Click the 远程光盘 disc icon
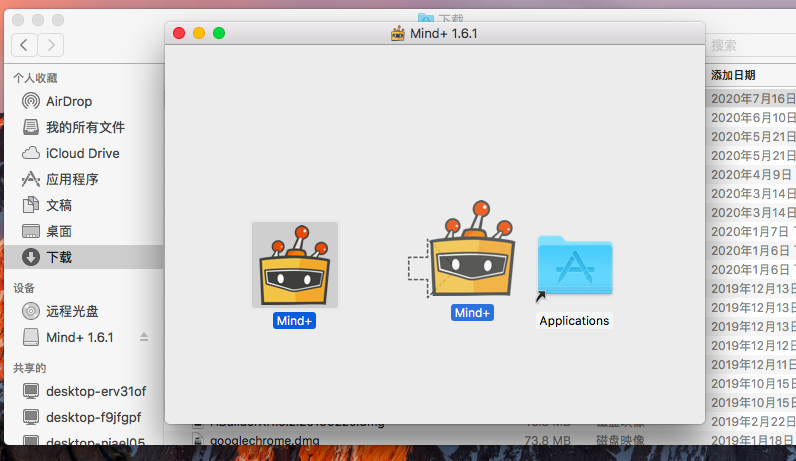Screen dimensions: 796x461 31,311
